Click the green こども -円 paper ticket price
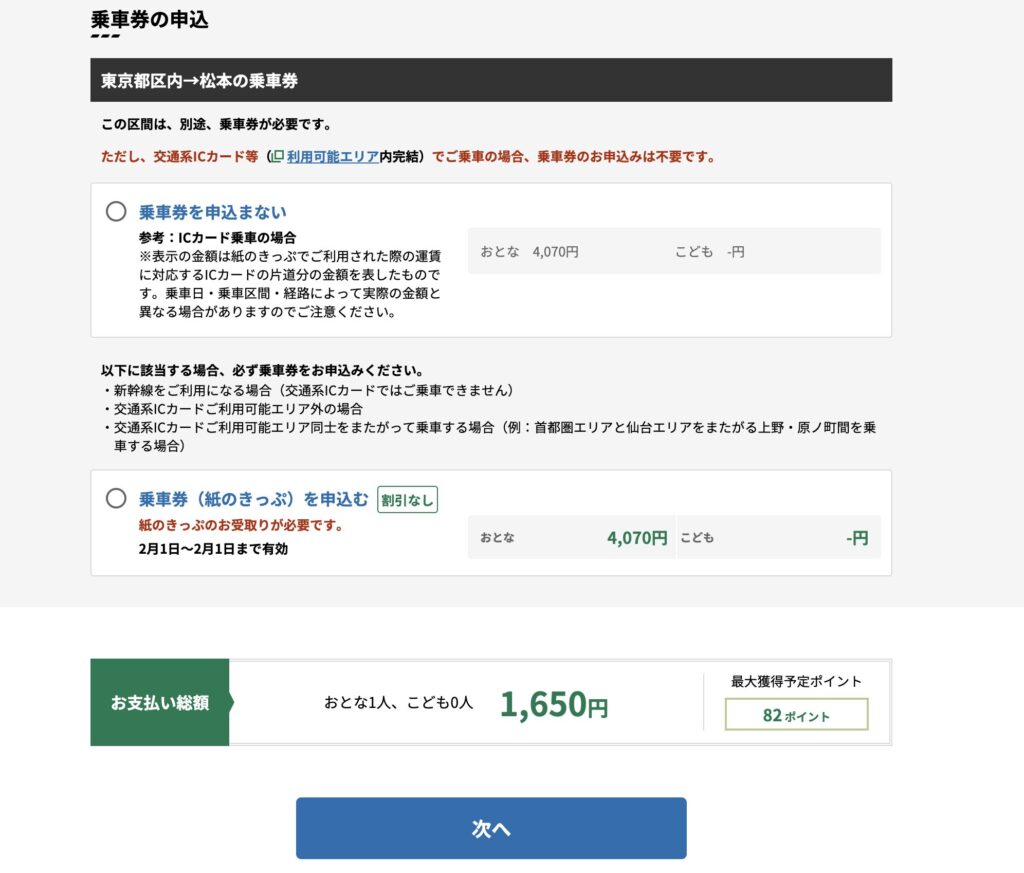The height and width of the screenshot is (873, 1024). [856, 538]
